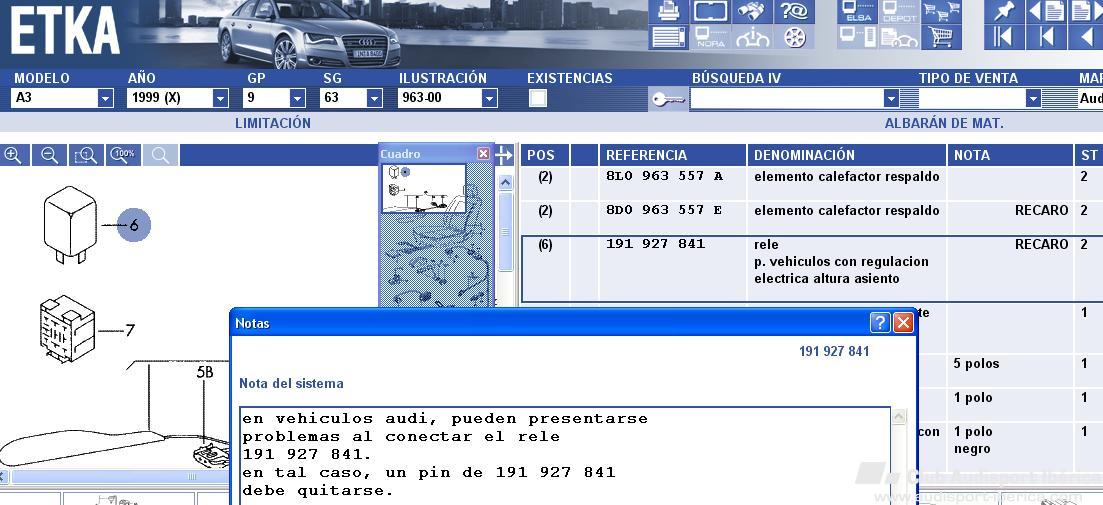The image size is (1103, 505).
Task: Click callout number 6 in the illustration
Action: 134,225
